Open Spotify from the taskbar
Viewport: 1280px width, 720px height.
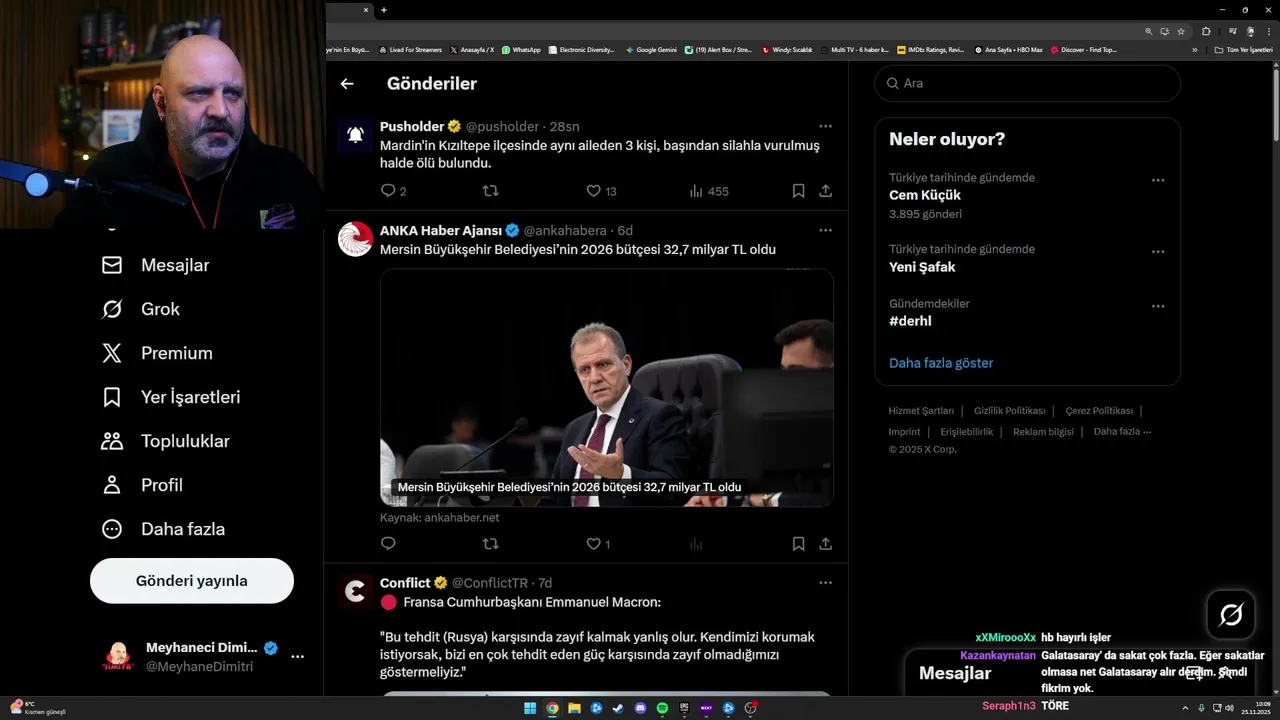[x=662, y=708]
